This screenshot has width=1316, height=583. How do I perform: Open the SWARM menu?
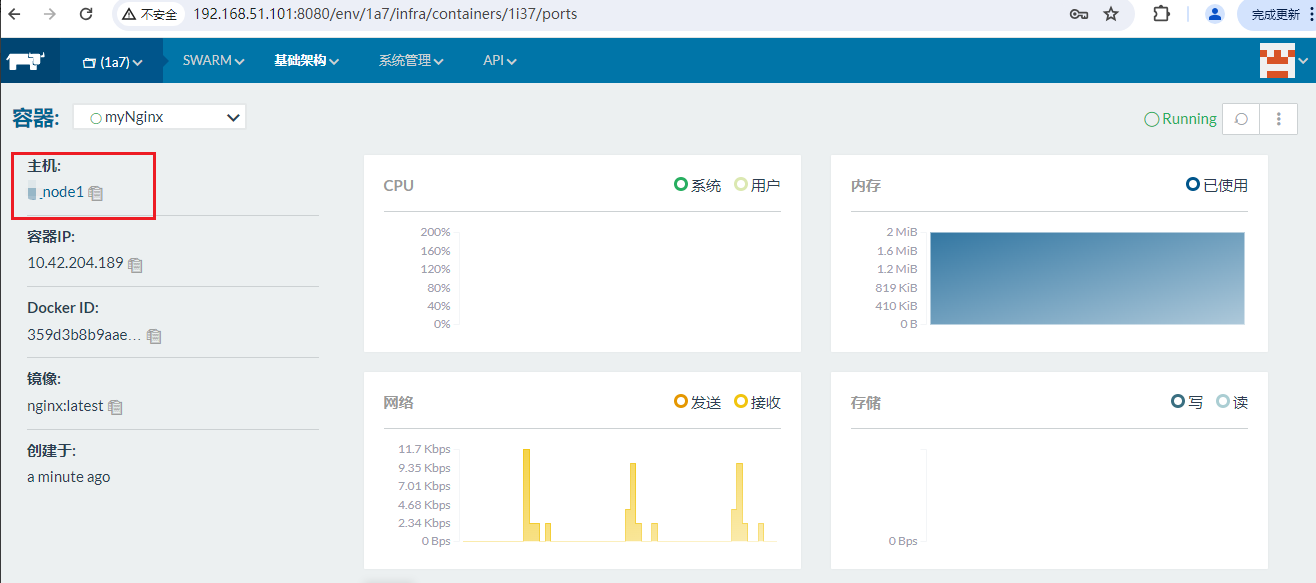(x=213, y=61)
